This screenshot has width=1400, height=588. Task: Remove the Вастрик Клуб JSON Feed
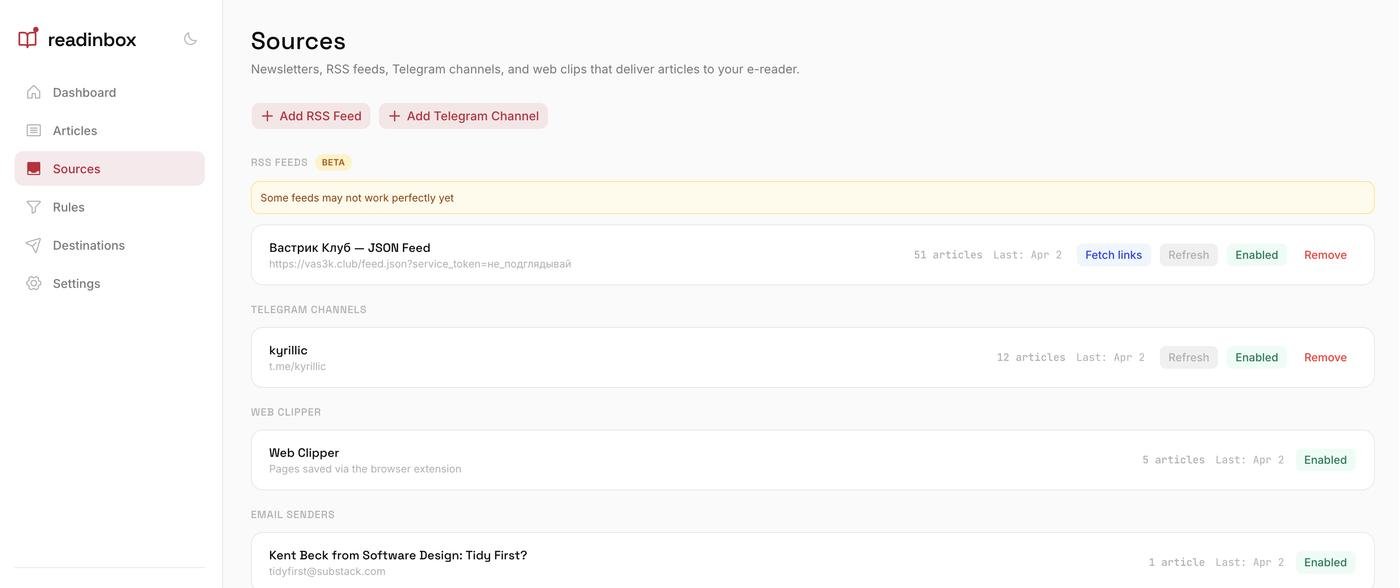click(1325, 255)
